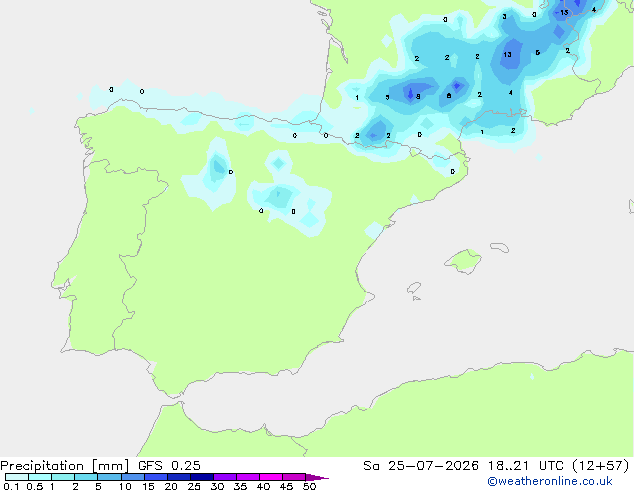Click the Mallorca island on the map
Viewport: 634px width, 490px height.
pos(464,261)
